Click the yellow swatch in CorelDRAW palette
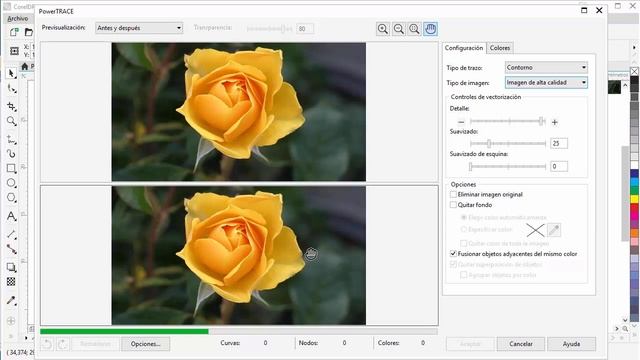Viewport: 640px width, 360px height. point(634,199)
